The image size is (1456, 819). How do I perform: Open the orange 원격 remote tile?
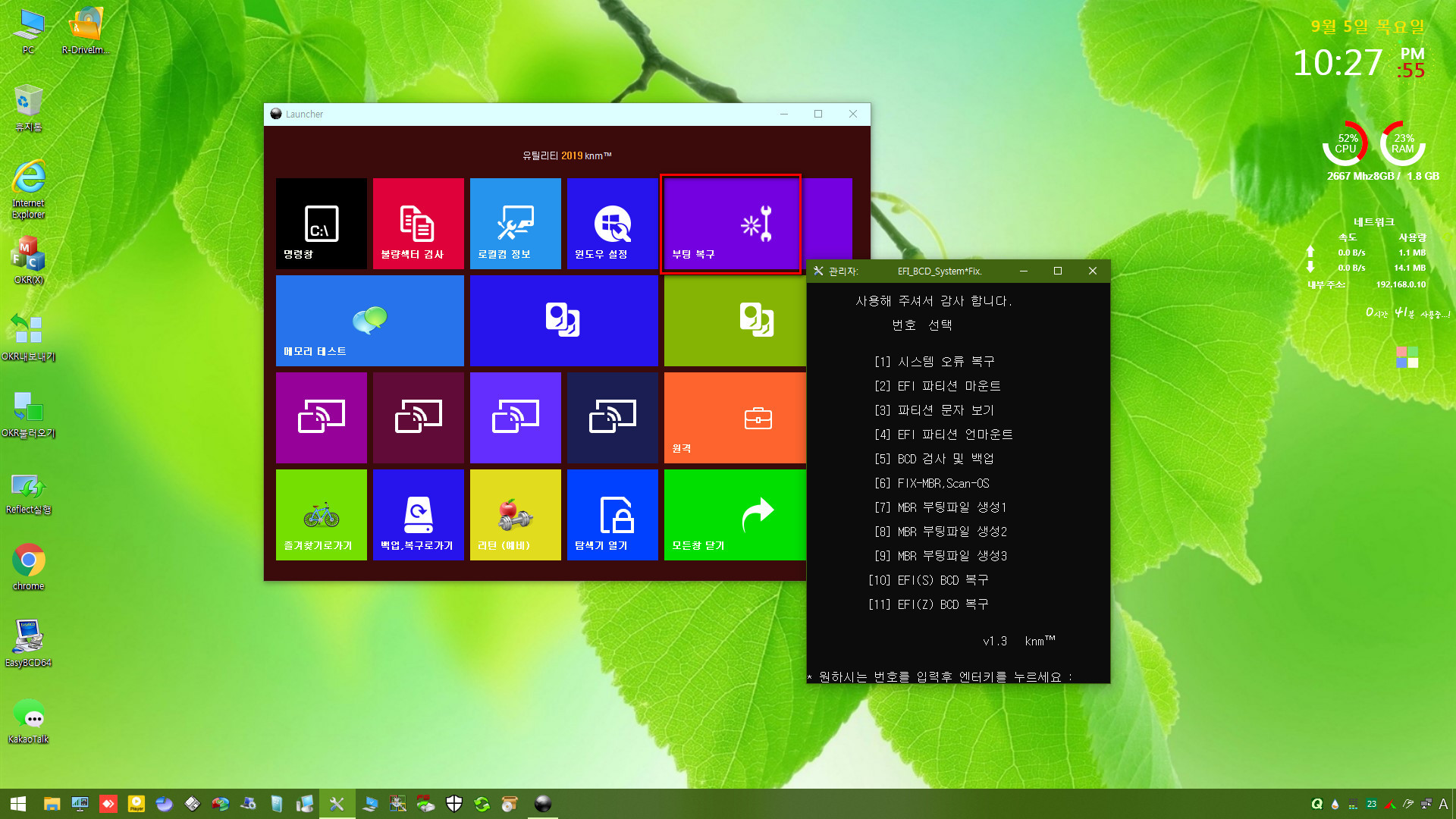[735, 418]
